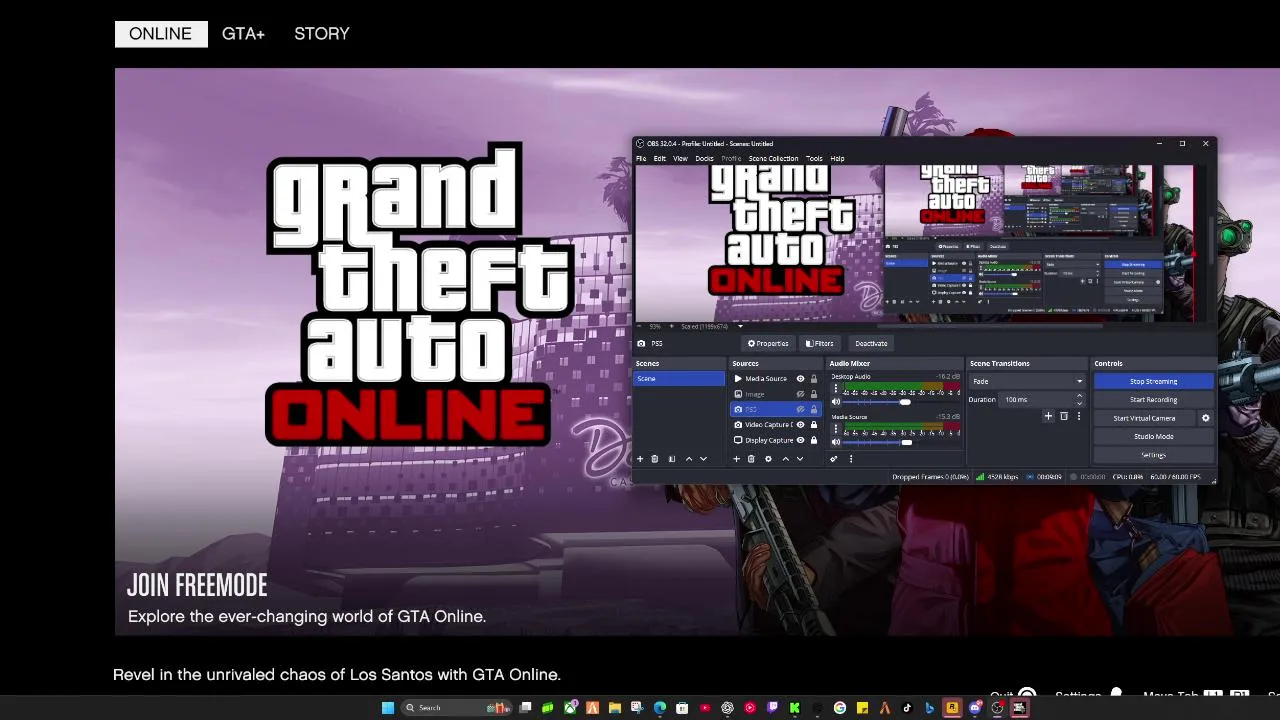Mute Media Source speaker icon in mixer
This screenshot has height=720, width=1280.
(x=836, y=442)
